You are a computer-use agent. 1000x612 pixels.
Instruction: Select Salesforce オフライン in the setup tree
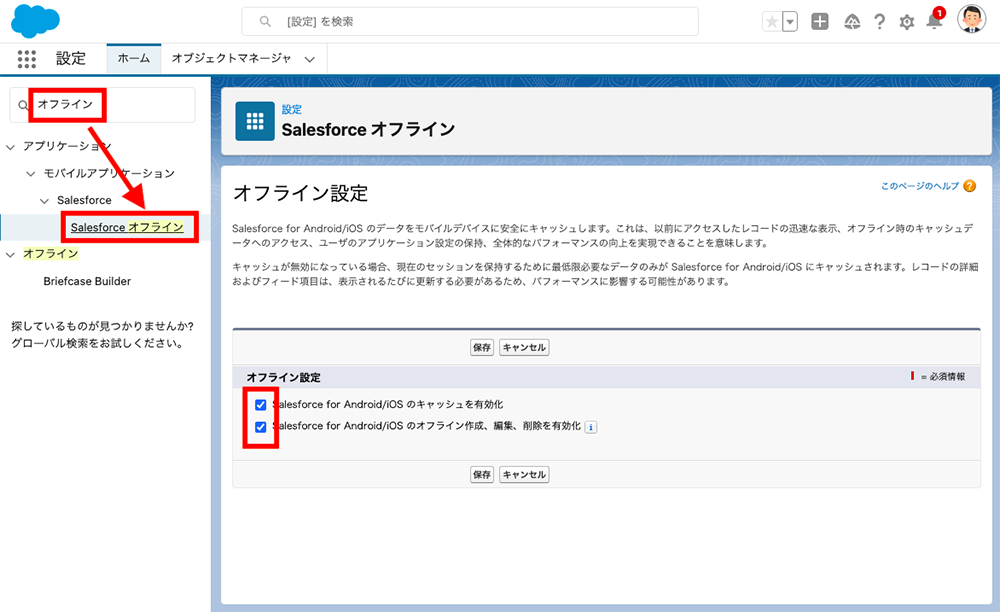click(127, 227)
